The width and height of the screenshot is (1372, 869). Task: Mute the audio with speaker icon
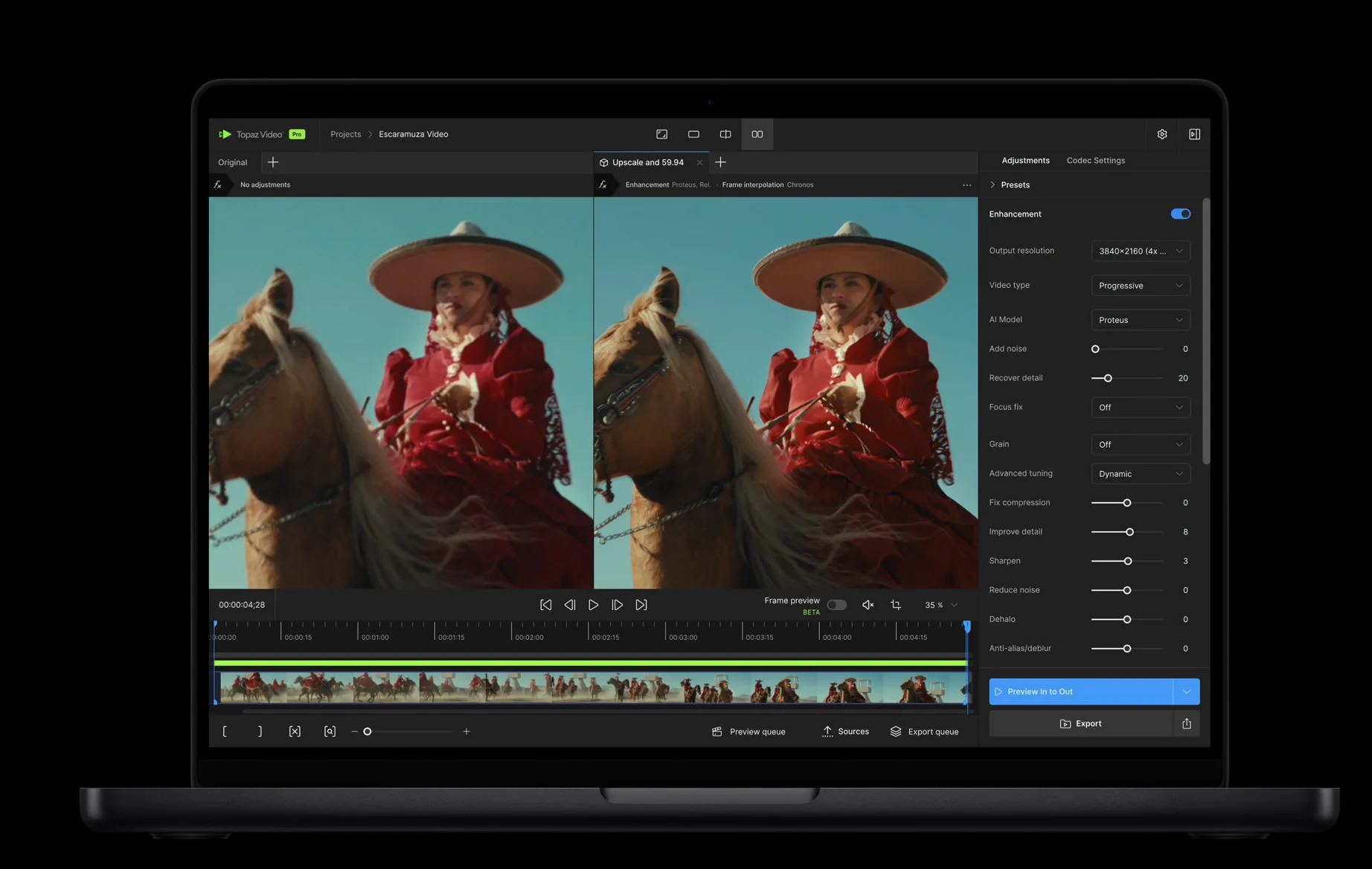[x=868, y=605]
